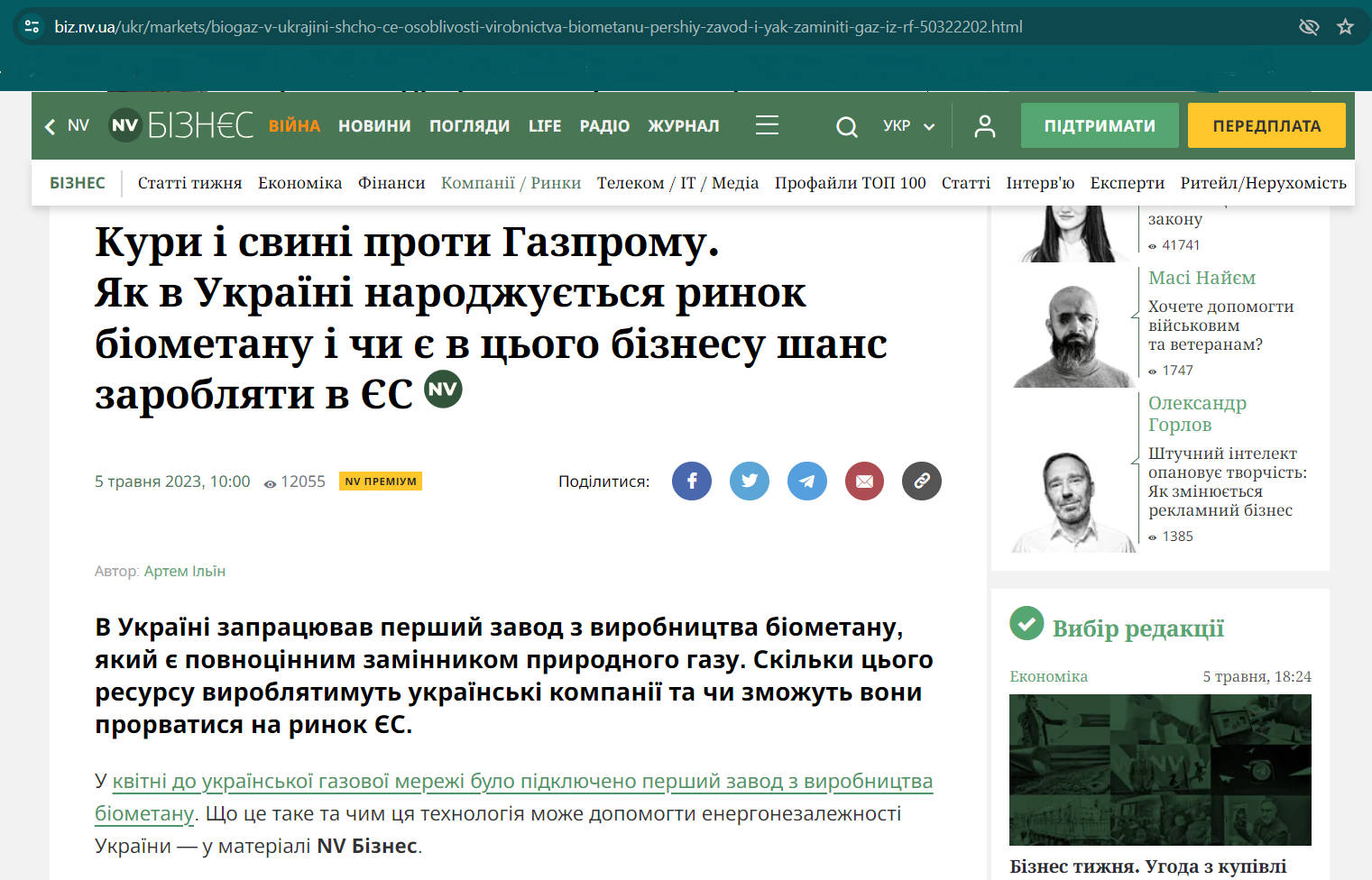Copy article link with chain icon
Viewport: 1372px width, 880px height.
(921, 481)
